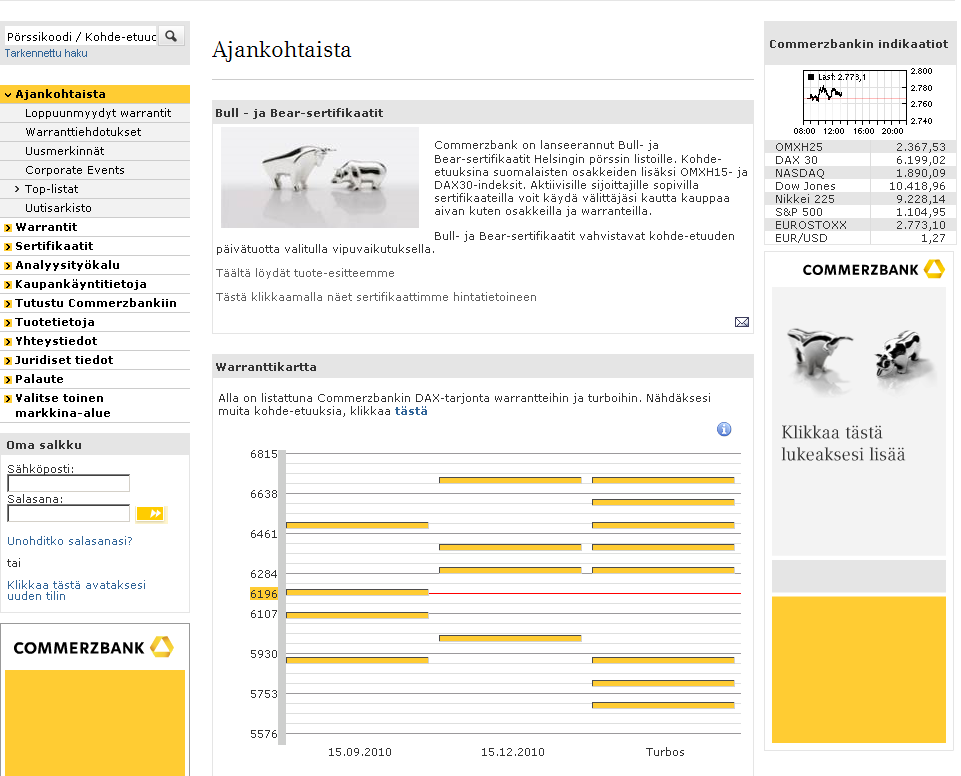Viewport: 961px width, 776px height.
Task: Select the EUR/USD rate row
Action: [x=860, y=238]
